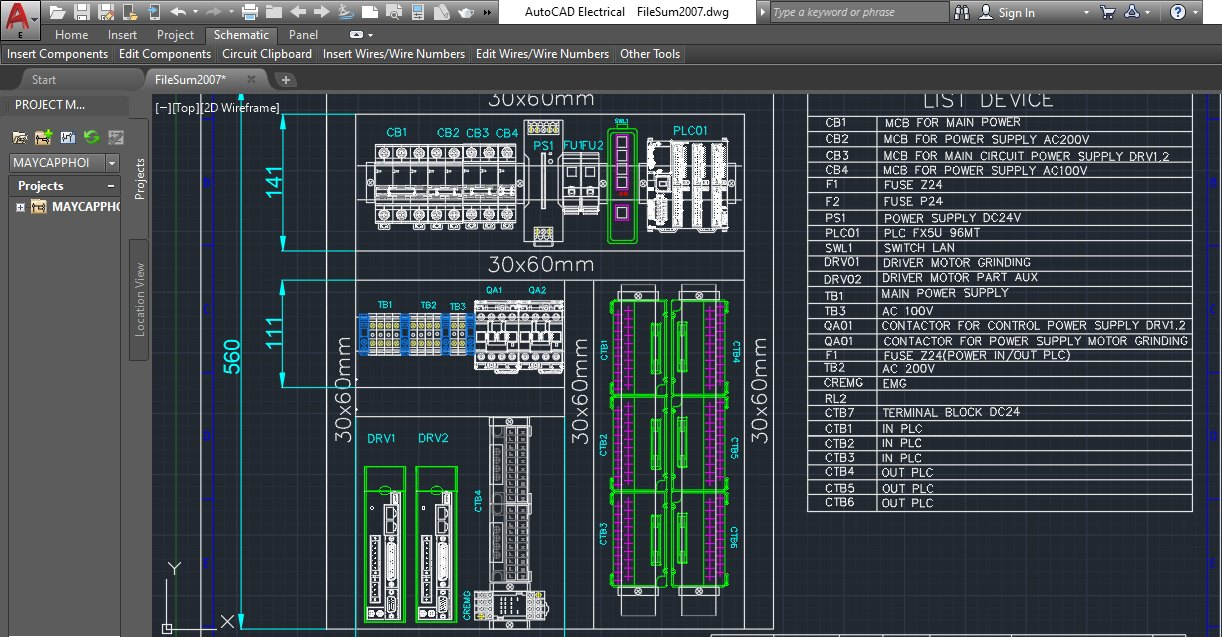
Task: Click the Open from Mobile icon
Action: pyautogui.click(x=130, y=12)
